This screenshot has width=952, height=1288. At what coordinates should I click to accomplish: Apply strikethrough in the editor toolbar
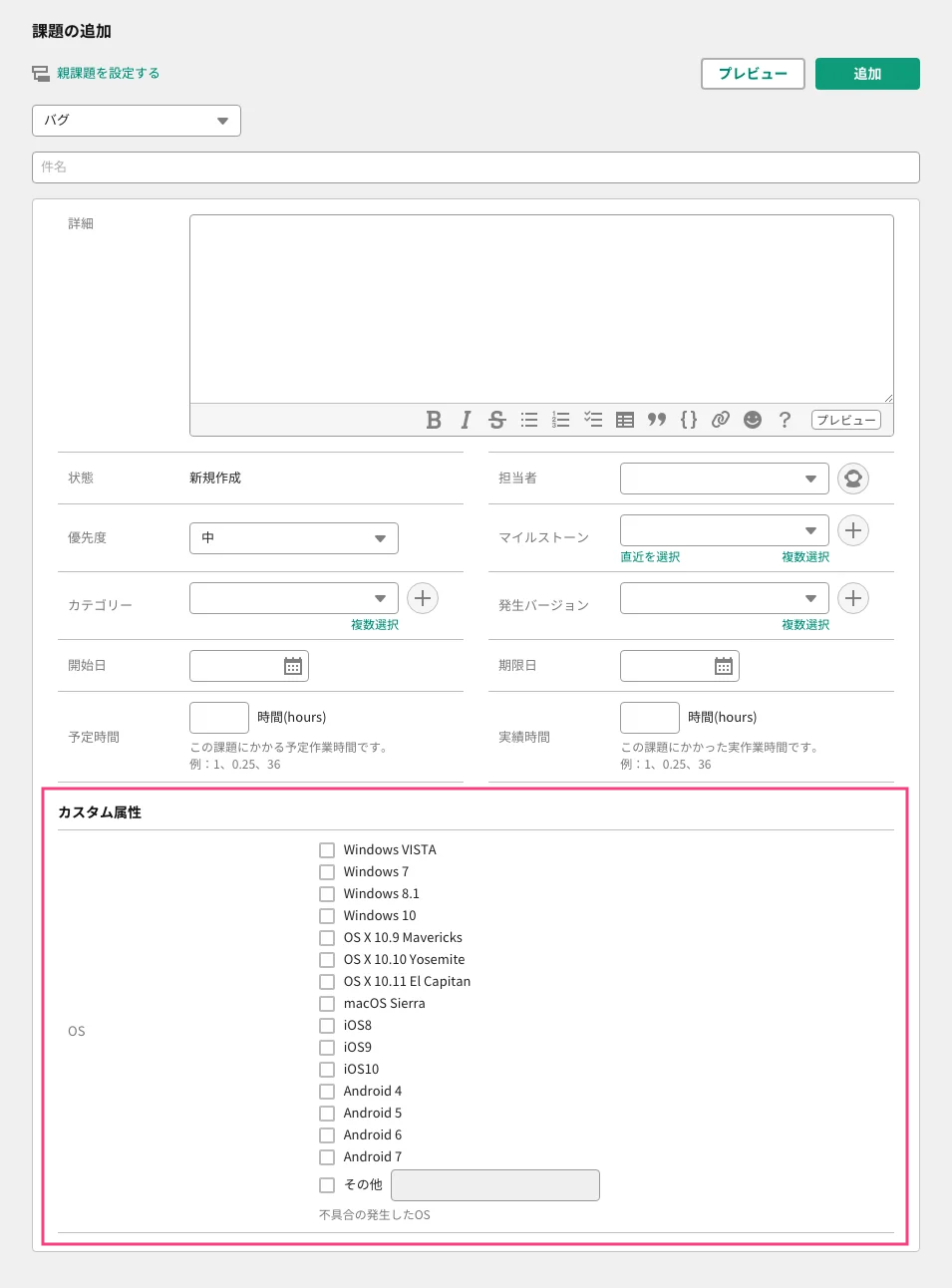[497, 420]
